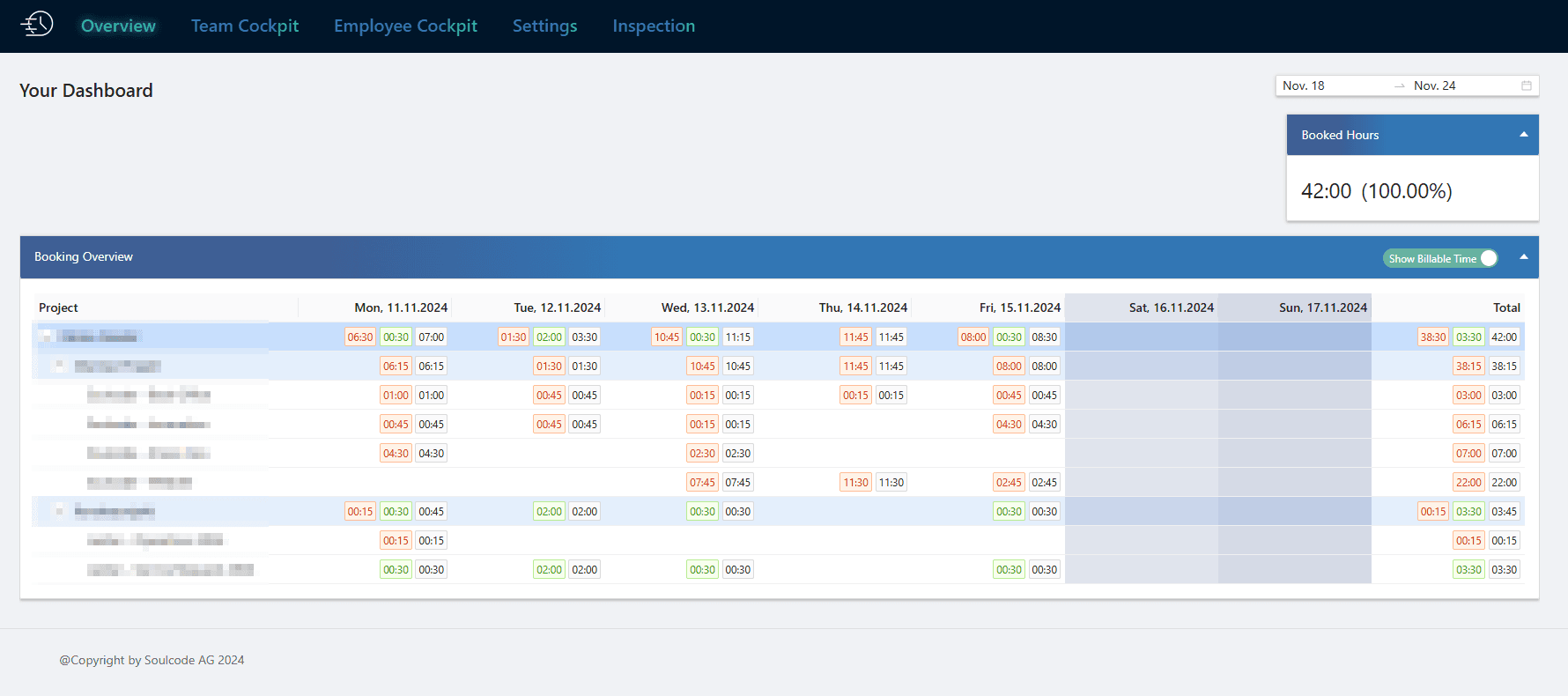Viewport: 1568px width, 696px height.
Task: Click the orange 02:45 cell under Friday
Action: click(x=1010, y=482)
